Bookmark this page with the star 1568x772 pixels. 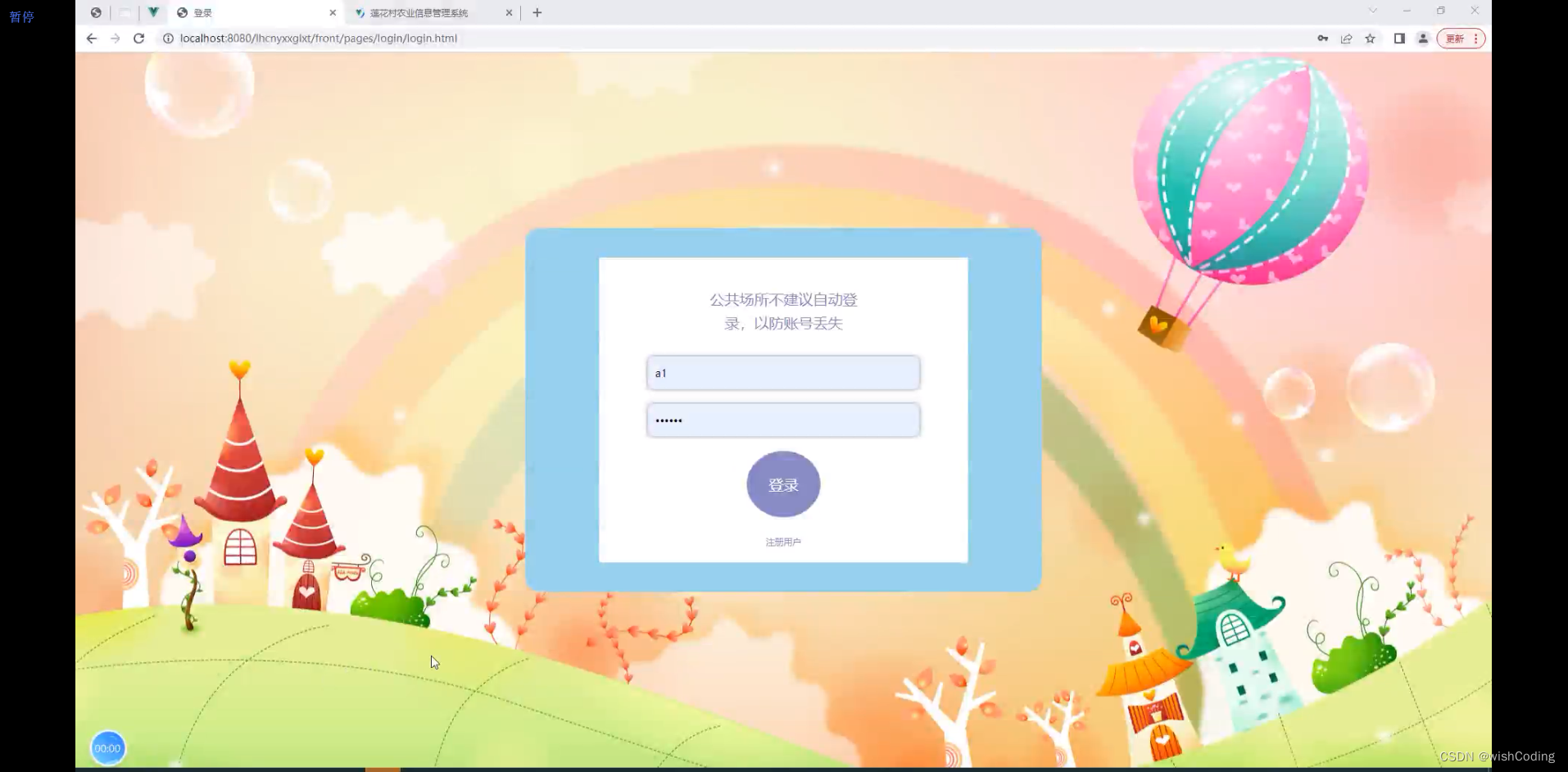1370,39
